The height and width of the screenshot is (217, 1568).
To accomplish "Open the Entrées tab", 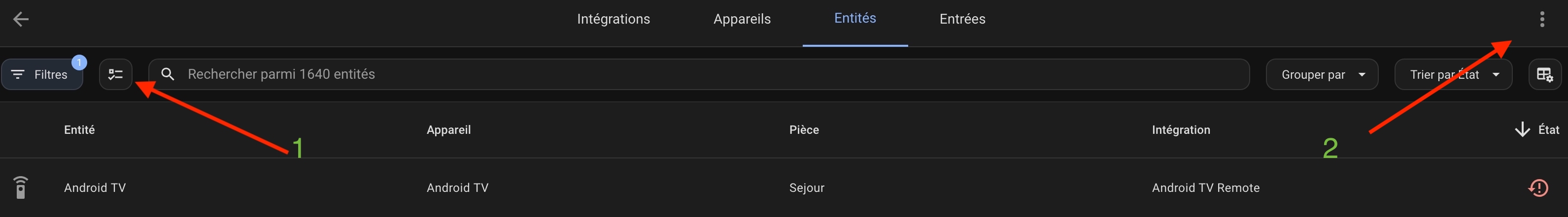I will pyautogui.click(x=962, y=19).
